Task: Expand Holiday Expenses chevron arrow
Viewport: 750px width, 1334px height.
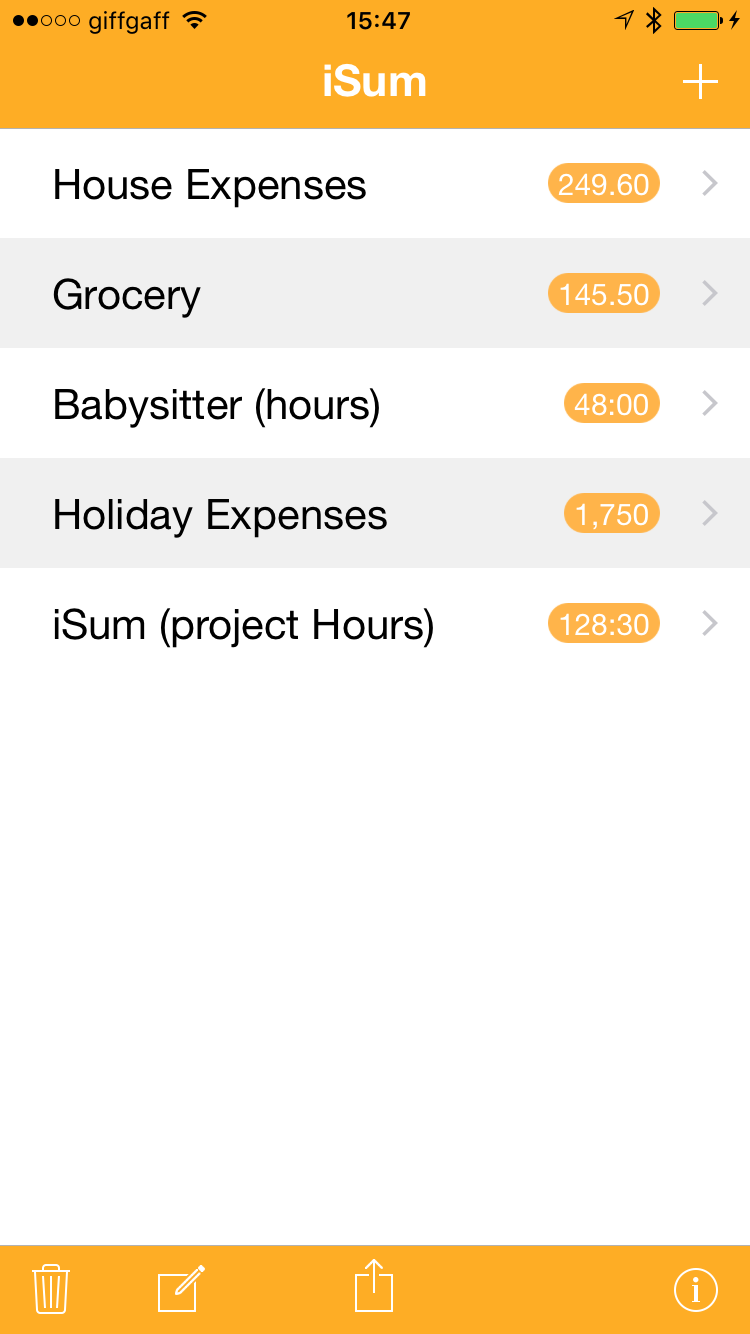Action: 710,514
